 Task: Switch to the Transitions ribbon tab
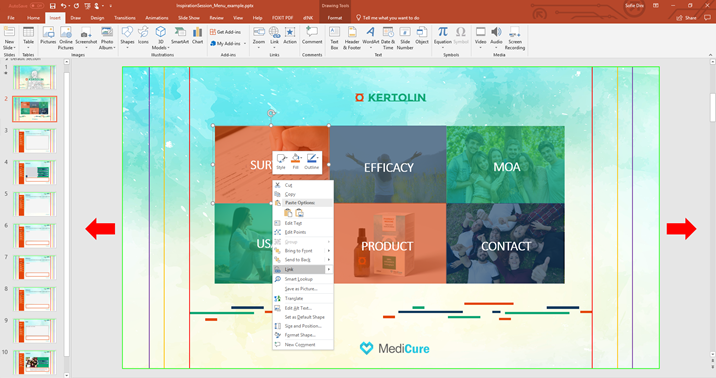click(125, 18)
